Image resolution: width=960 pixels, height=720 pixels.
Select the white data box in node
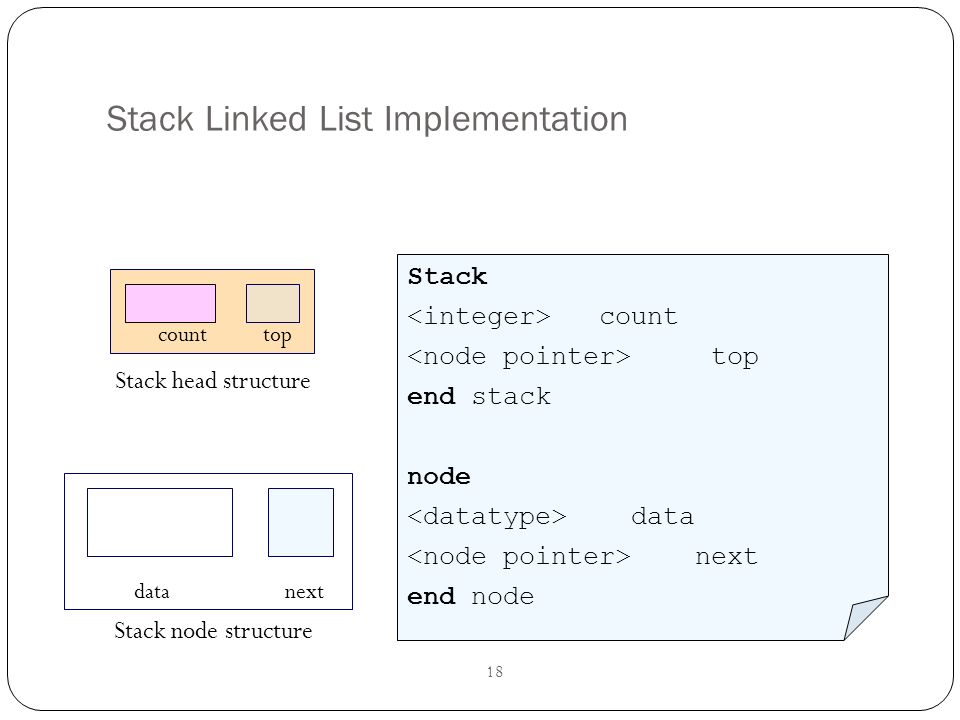(160, 522)
